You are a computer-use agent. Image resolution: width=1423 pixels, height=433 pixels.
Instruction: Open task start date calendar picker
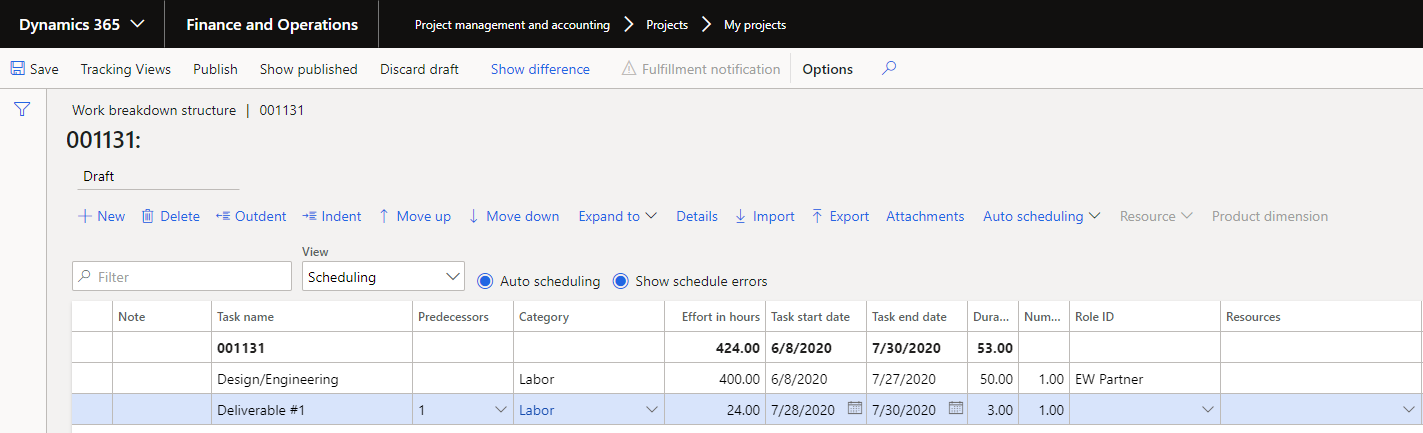coord(853,409)
